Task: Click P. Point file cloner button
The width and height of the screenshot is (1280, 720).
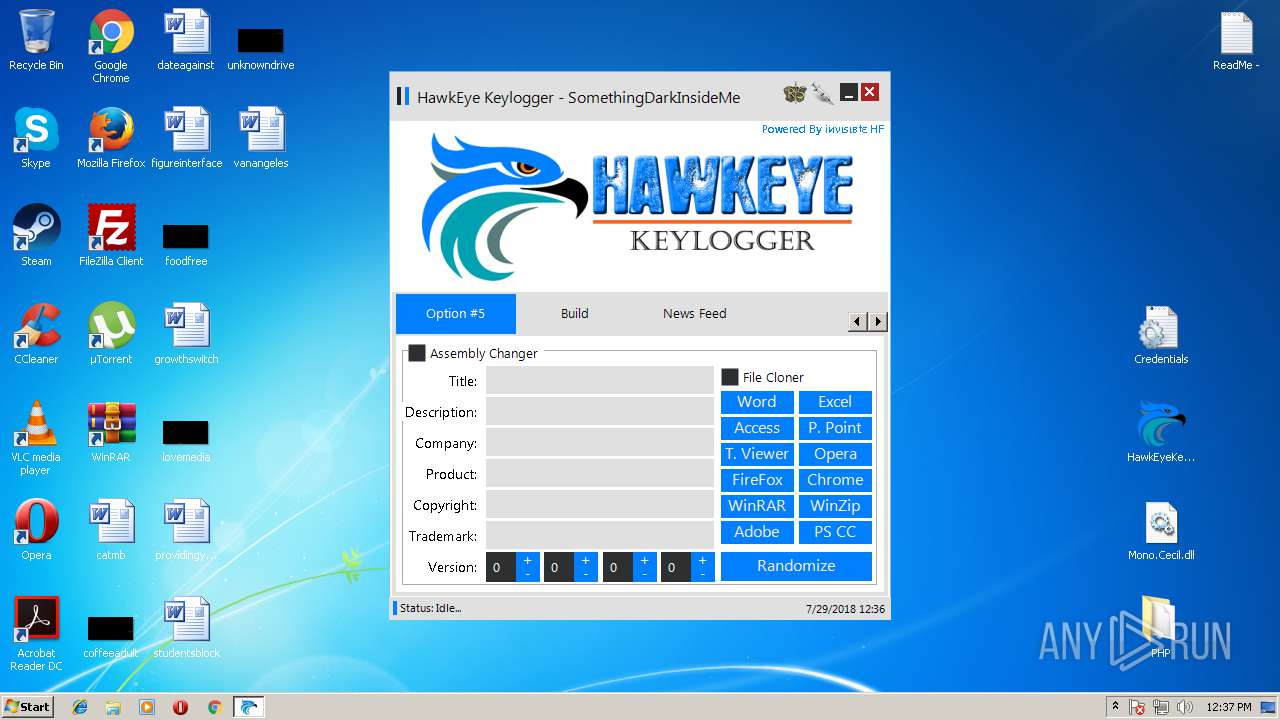Action: pyautogui.click(x=835, y=428)
